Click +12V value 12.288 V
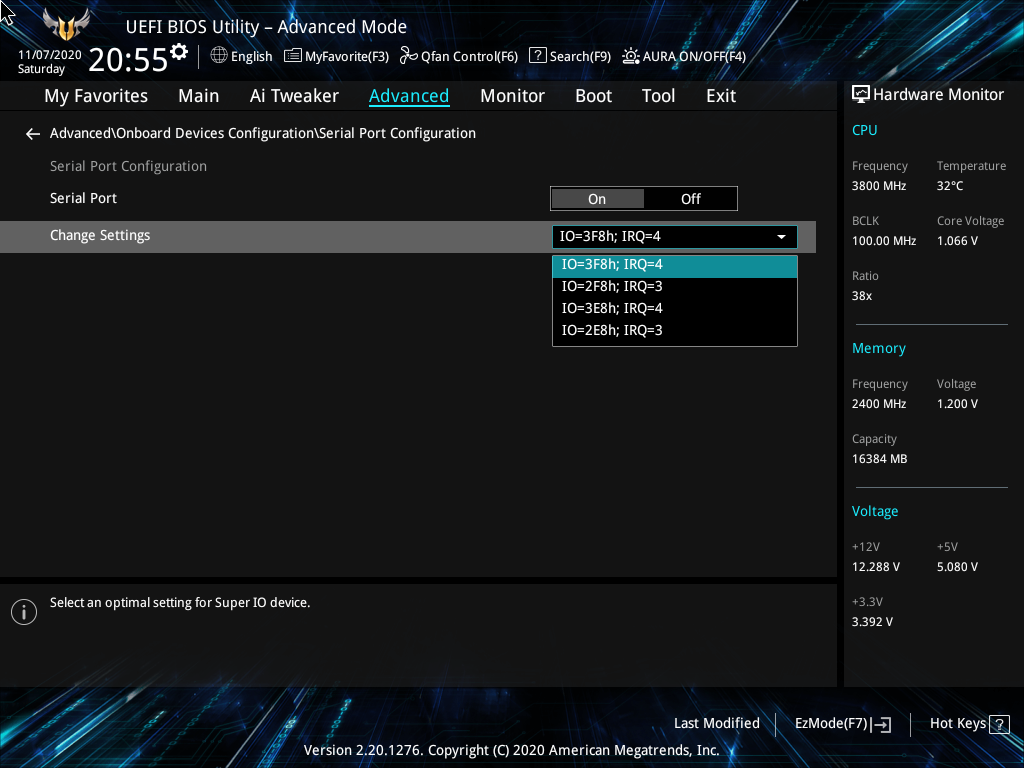Image resolution: width=1024 pixels, height=768 pixels. click(x=876, y=567)
